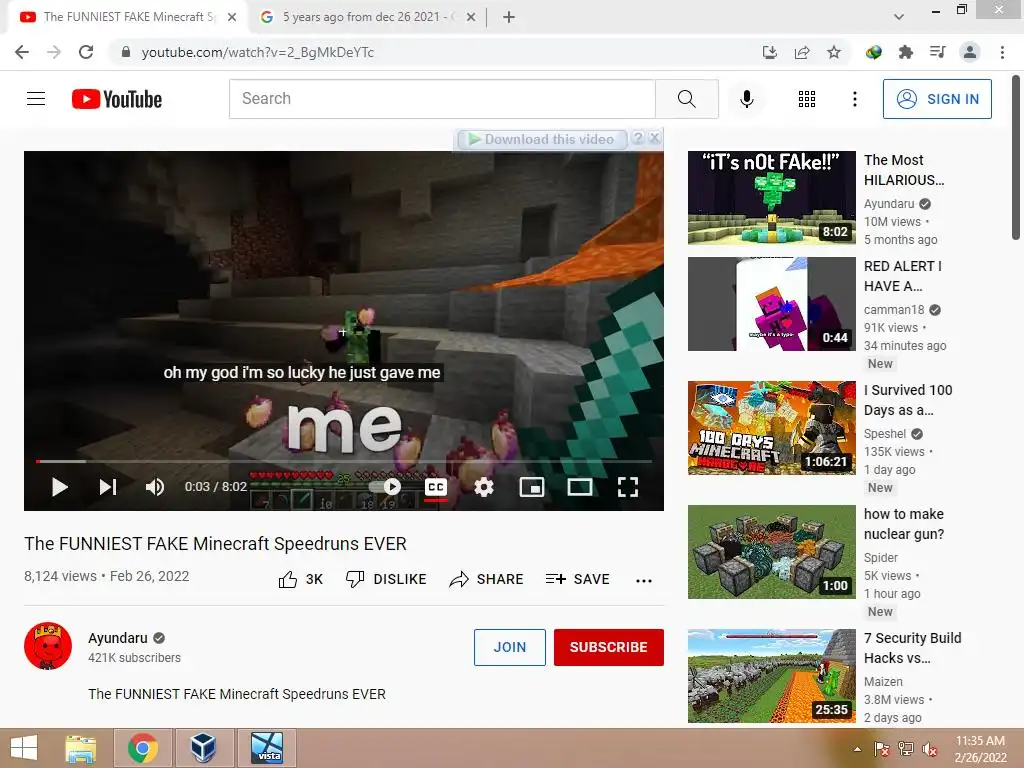The height and width of the screenshot is (768, 1024).
Task: Open Chrome three-dot menu
Action: [x=1002, y=52]
